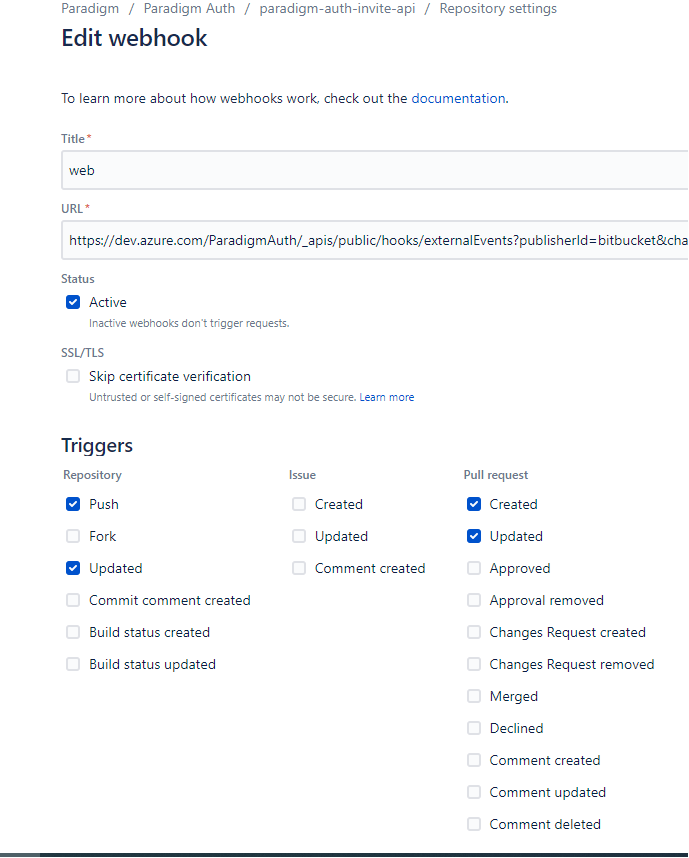Click the Learn more link about certificates
The width and height of the screenshot is (689, 858).
(x=387, y=396)
